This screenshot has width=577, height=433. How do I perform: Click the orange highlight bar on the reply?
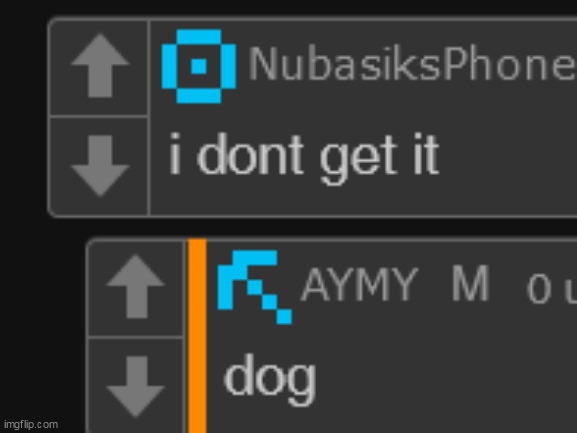(x=197, y=336)
